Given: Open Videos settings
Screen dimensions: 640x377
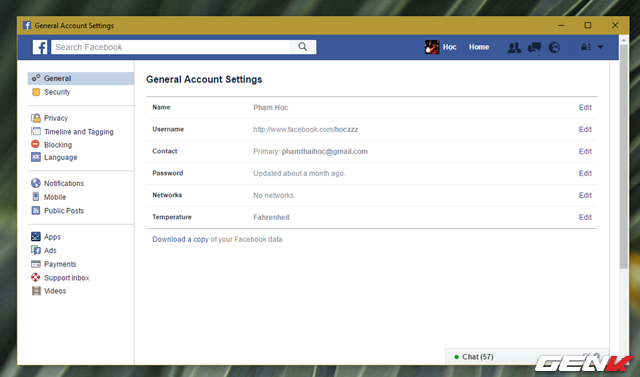Looking at the screenshot, I should tap(55, 291).
